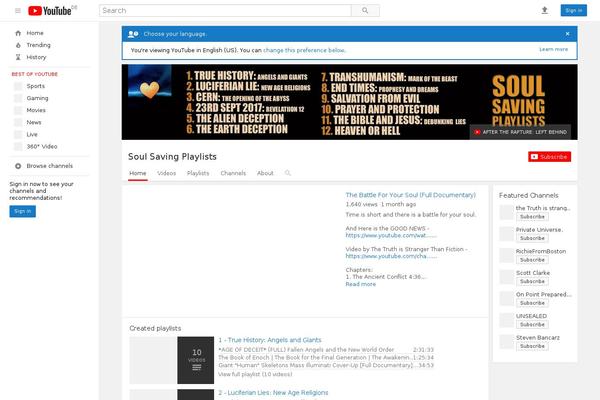This screenshot has height=400, width=600.
Task: Click 'change this preference below' link
Action: (x=304, y=50)
